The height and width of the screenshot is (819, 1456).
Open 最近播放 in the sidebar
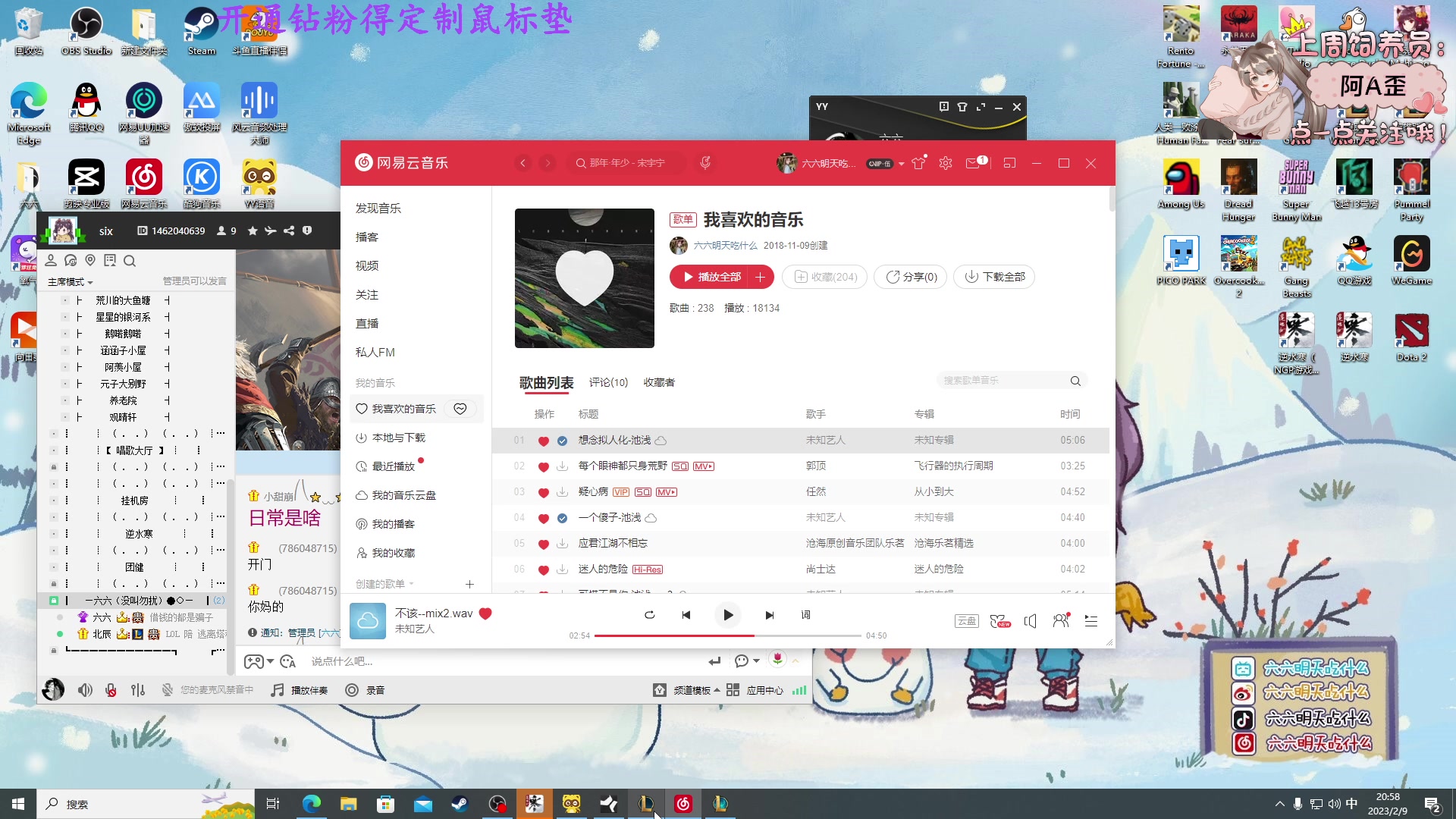tap(394, 466)
